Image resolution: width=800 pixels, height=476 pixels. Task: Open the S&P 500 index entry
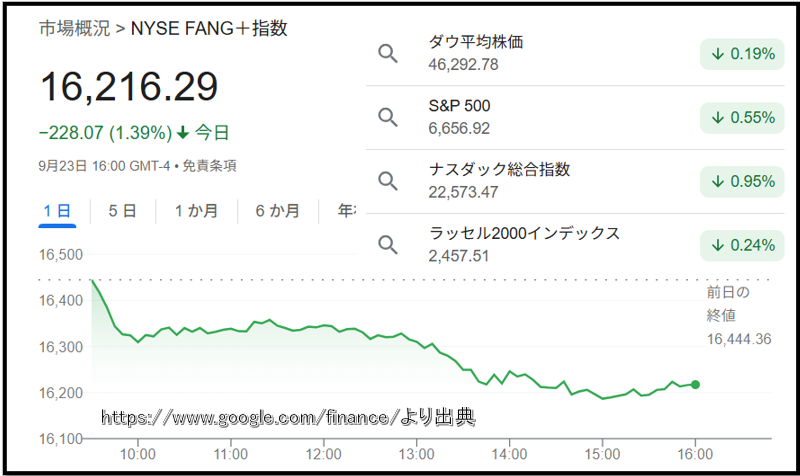[459, 106]
